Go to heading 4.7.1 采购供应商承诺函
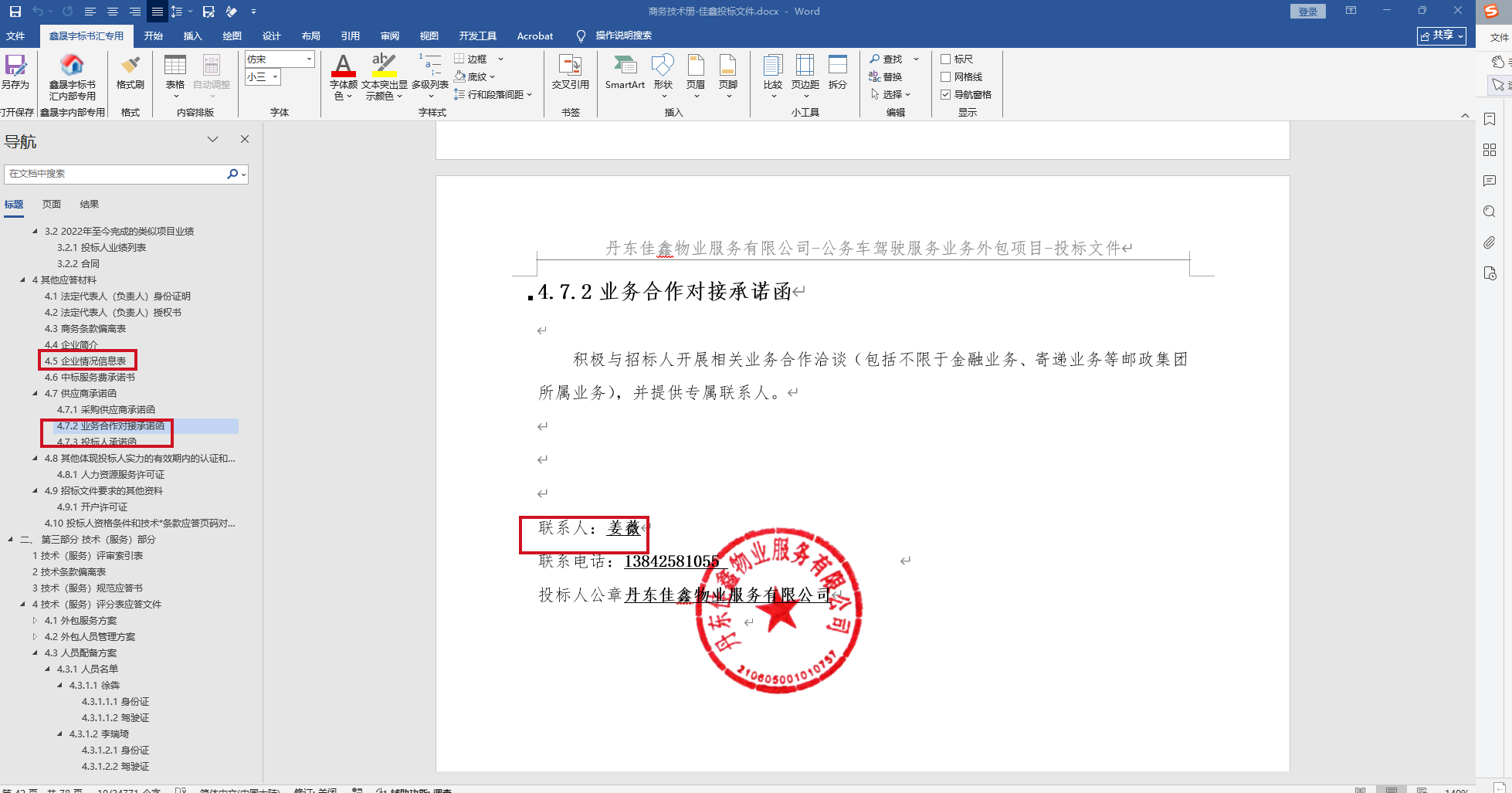 (x=106, y=409)
